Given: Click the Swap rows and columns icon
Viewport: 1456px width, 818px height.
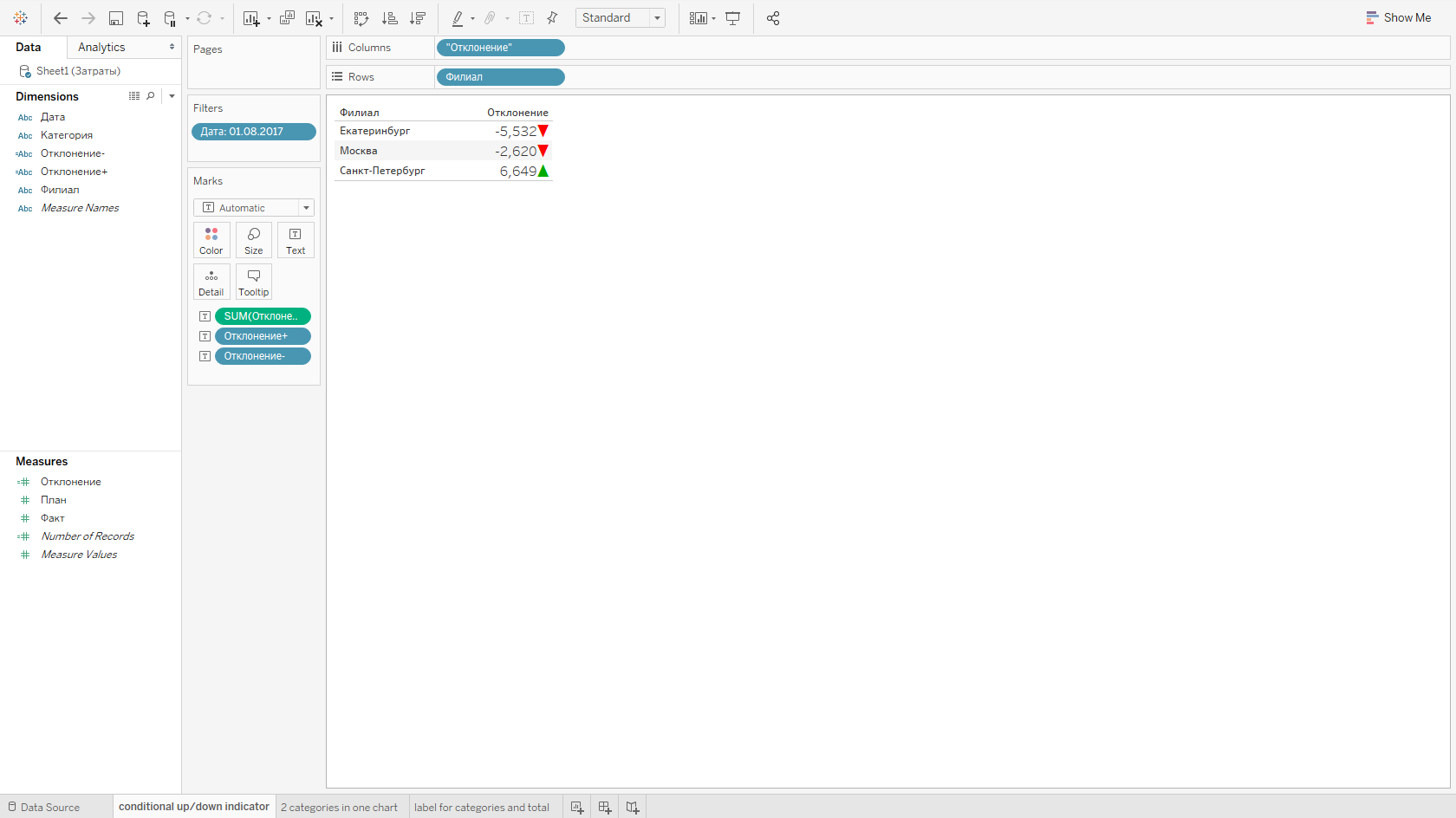Looking at the screenshot, I should click(x=361, y=18).
